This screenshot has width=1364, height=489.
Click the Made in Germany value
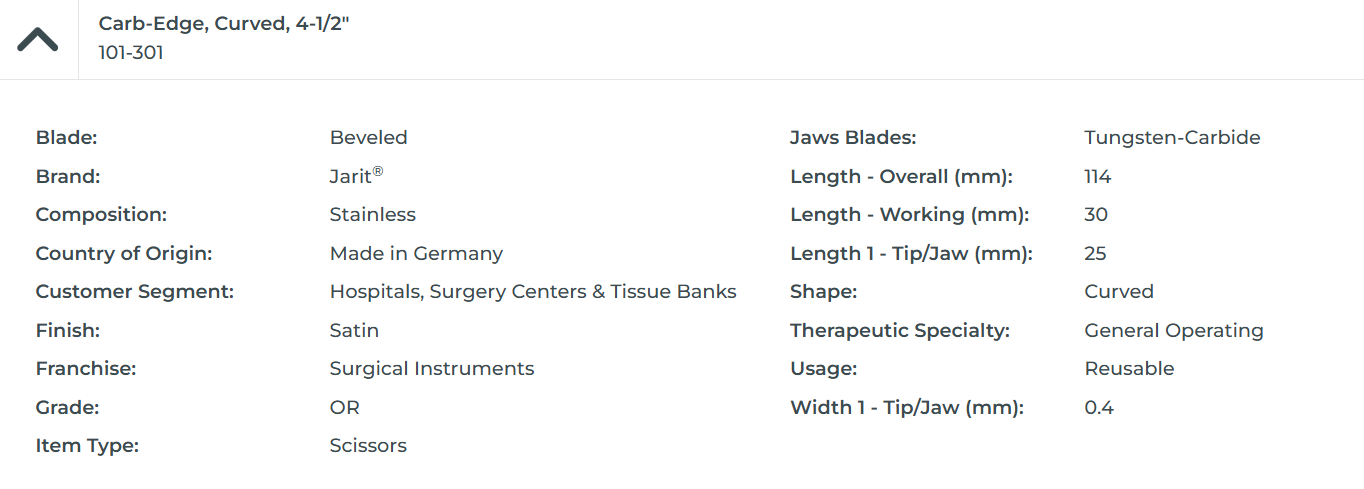click(x=416, y=254)
